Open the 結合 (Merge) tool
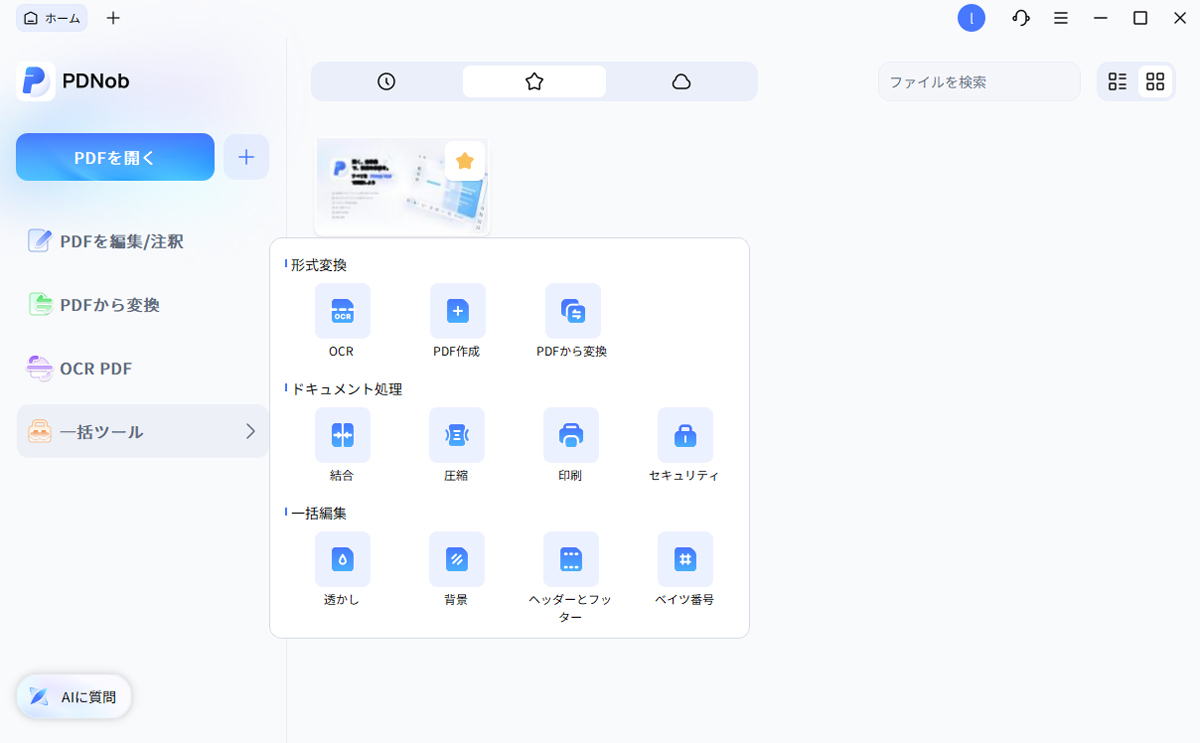Viewport: 1200px width, 743px height. (341, 435)
